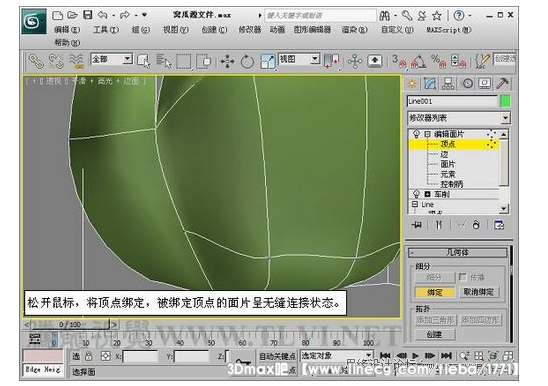The width and height of the screenshot is (548, 386).
Task: Click the 创建 button under 拓扑
Action: click(x=435, y=334)
